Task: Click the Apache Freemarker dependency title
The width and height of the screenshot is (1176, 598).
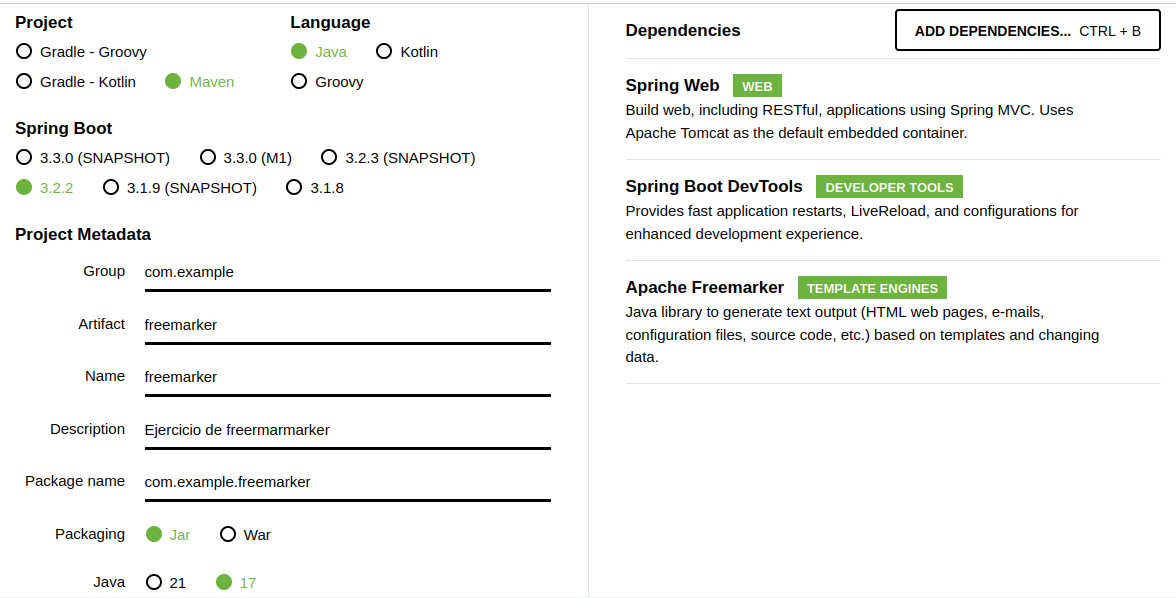Action: 704,287
